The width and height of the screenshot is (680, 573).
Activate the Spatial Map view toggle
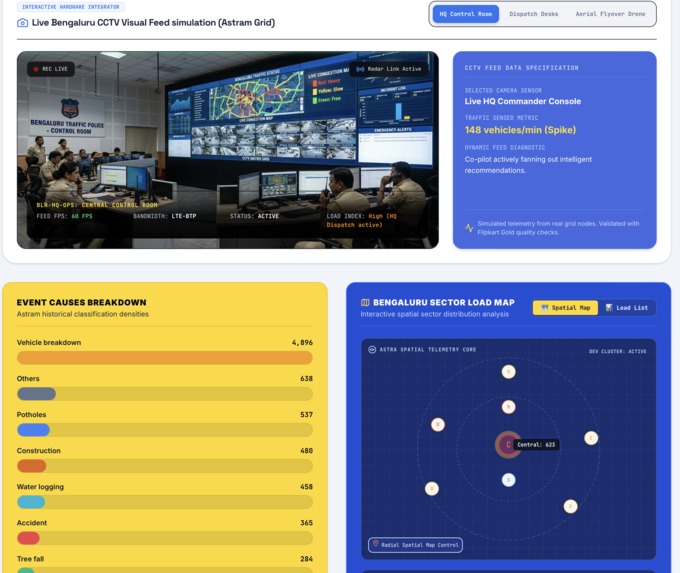pos(565,308)
